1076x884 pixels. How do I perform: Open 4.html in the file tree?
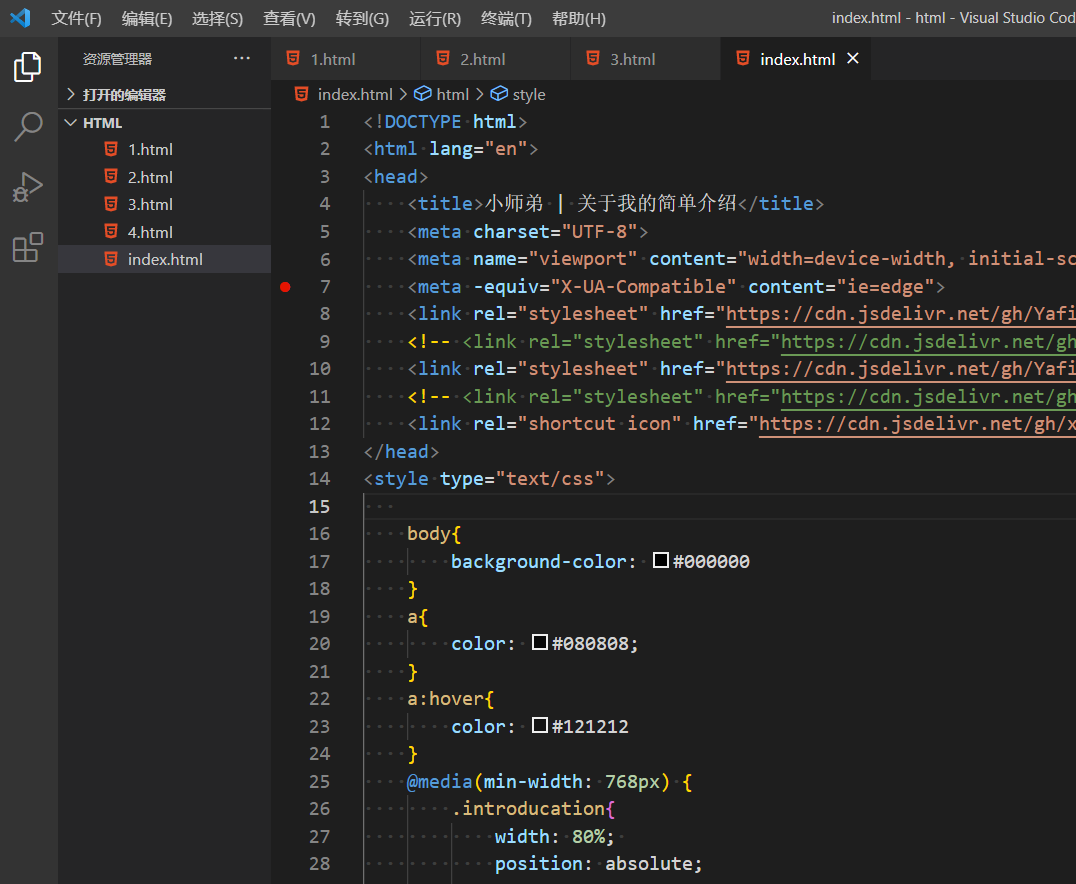(x=165, y=231)
